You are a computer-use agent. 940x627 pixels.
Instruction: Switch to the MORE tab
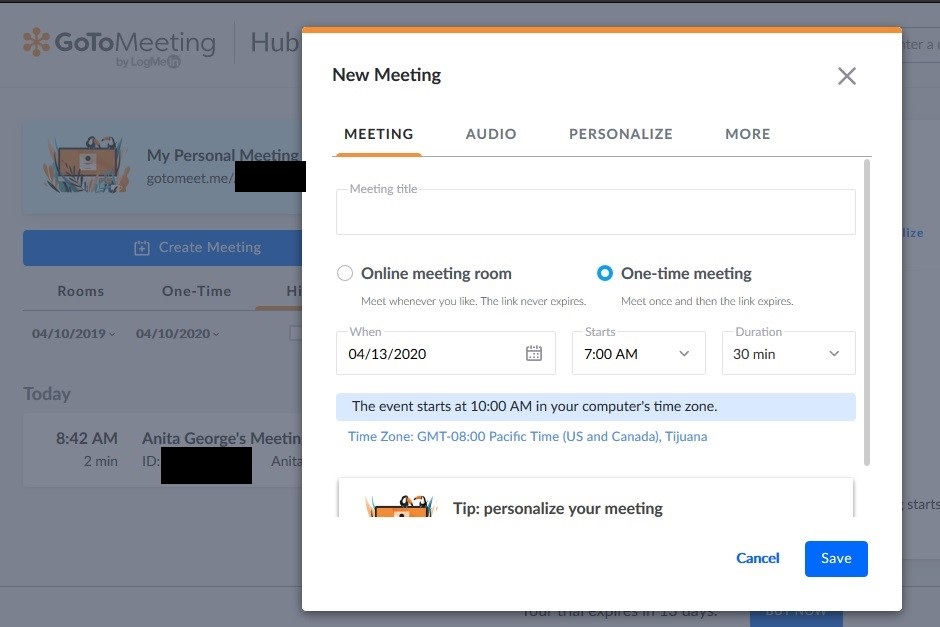(747, 133)
